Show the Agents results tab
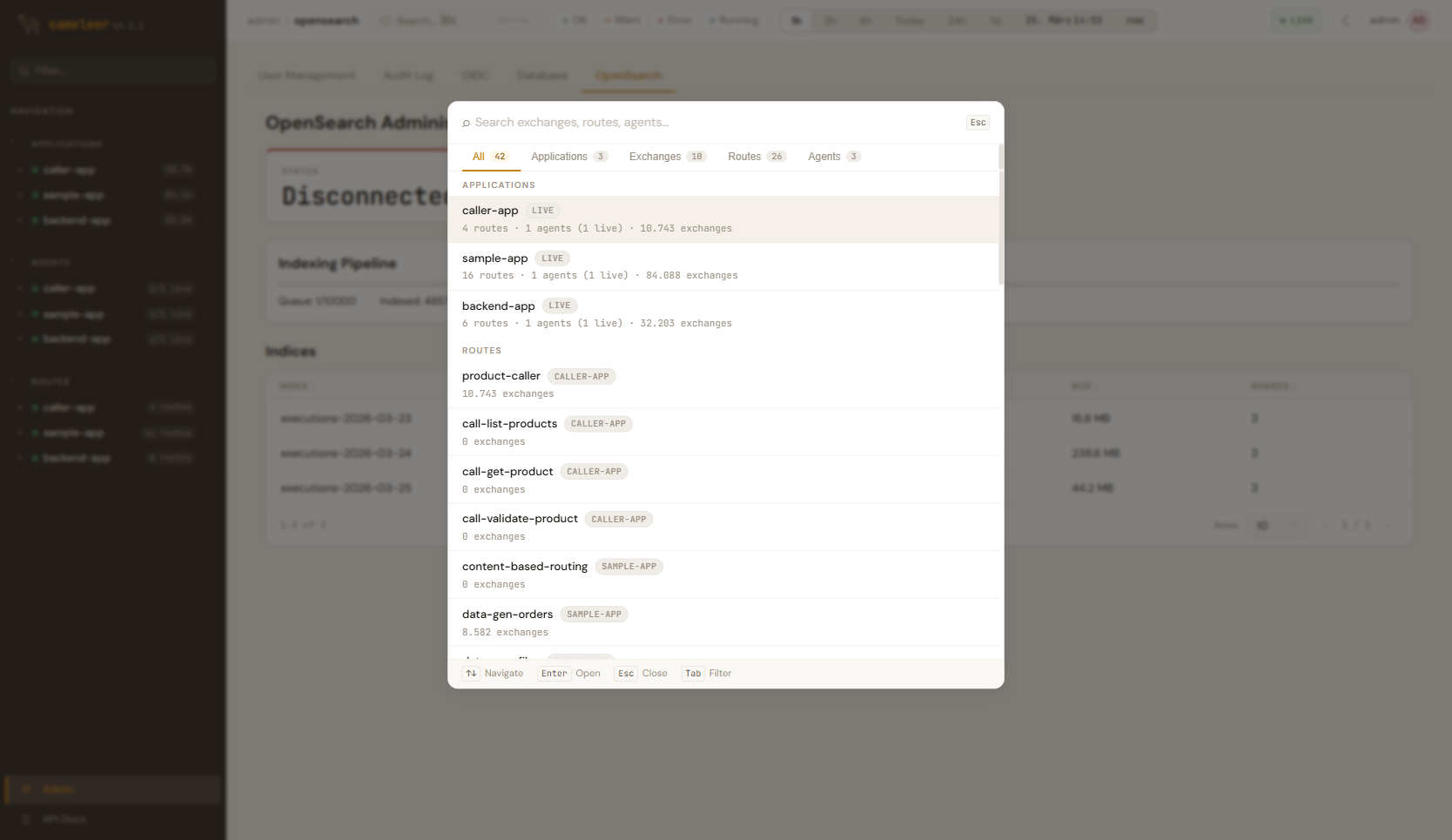 click(833, 157)
